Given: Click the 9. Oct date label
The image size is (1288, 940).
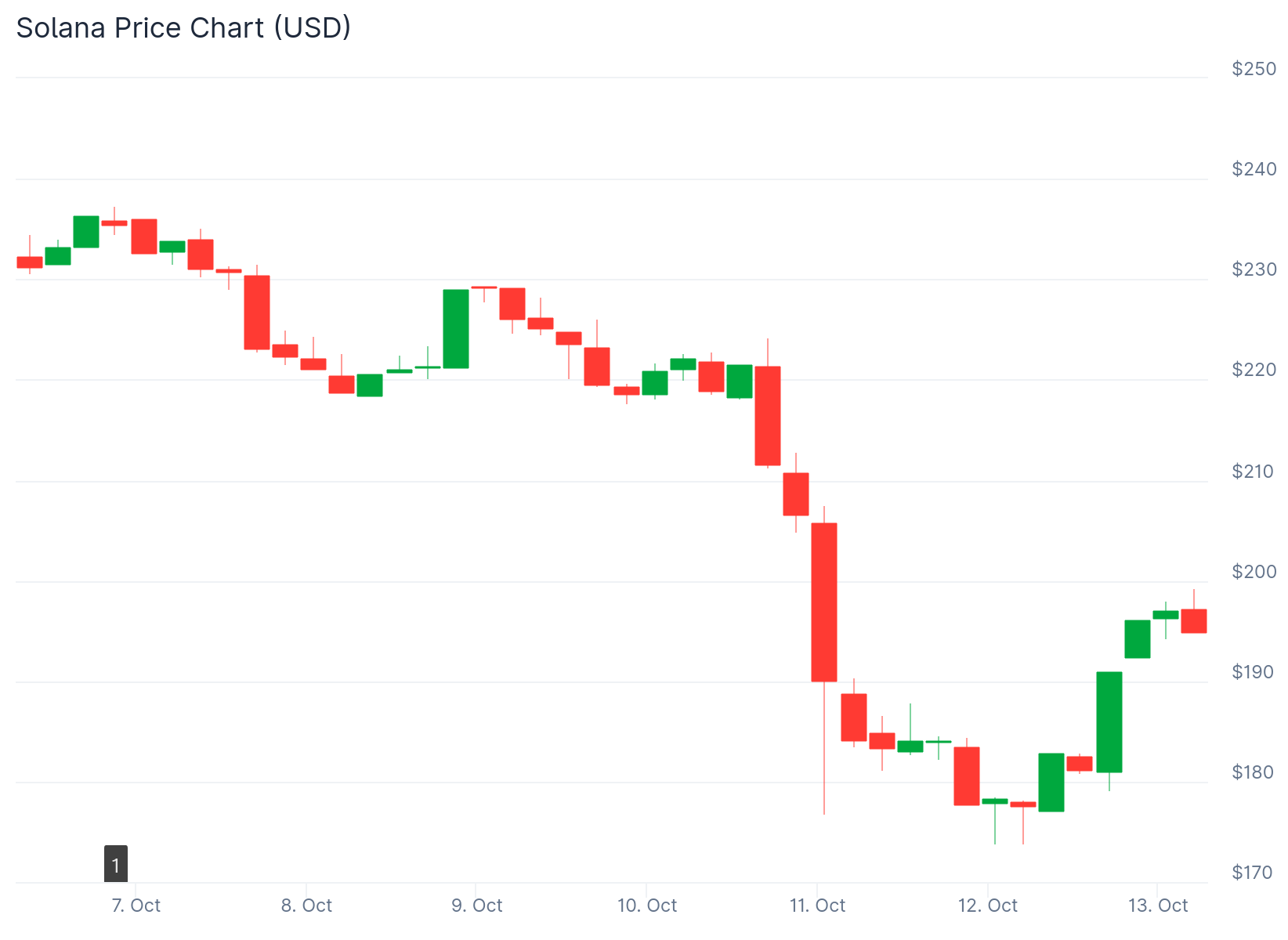Looking at the screenshot, I should pos(476,906).
